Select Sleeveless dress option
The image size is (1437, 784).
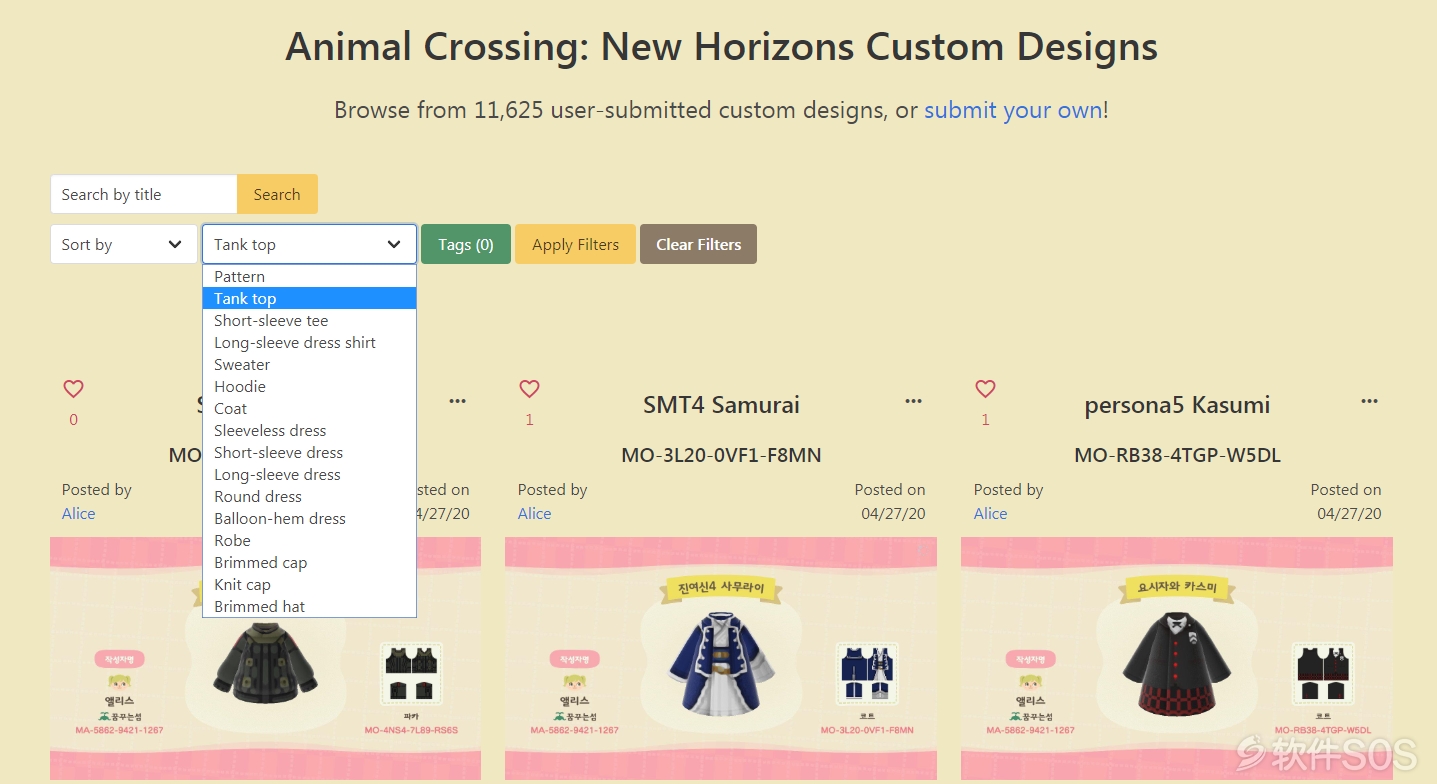309,430
